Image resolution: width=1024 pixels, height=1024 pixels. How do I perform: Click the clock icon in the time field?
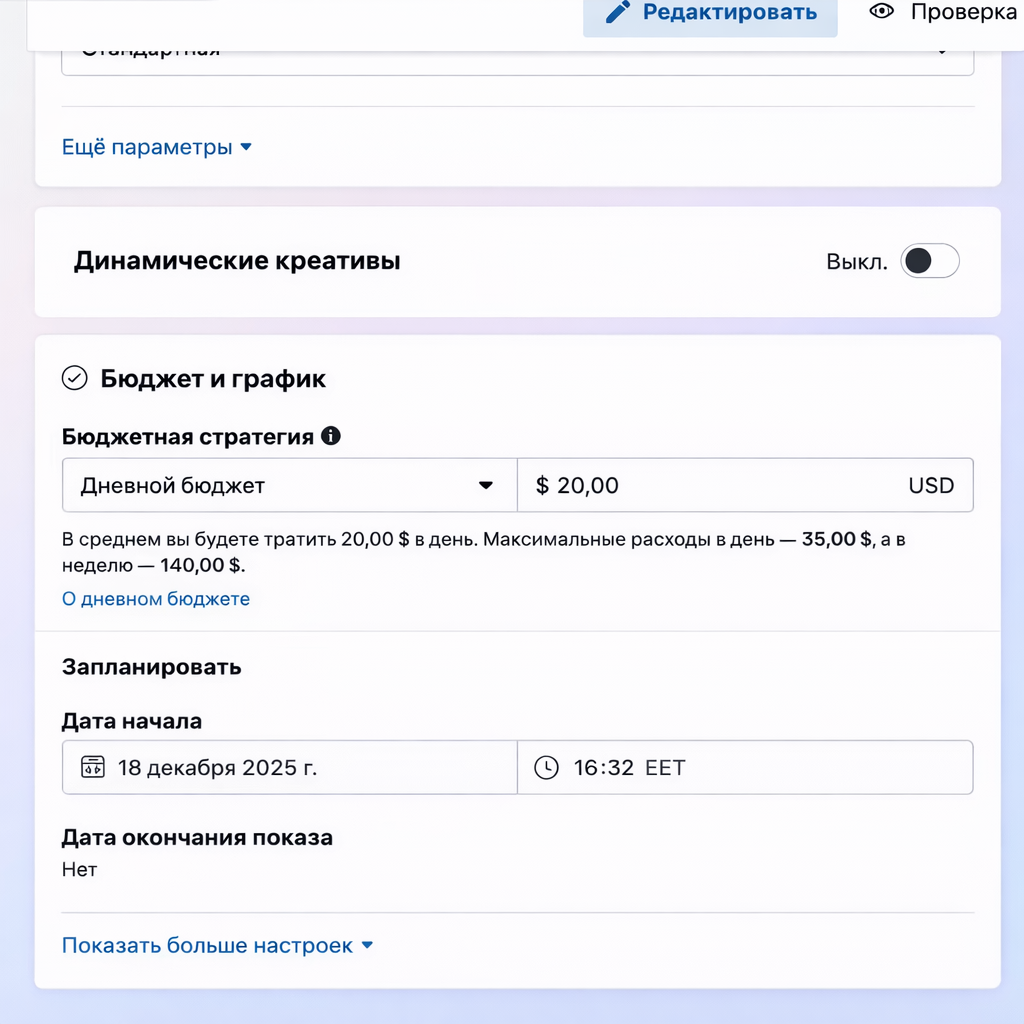pos(546,767)
